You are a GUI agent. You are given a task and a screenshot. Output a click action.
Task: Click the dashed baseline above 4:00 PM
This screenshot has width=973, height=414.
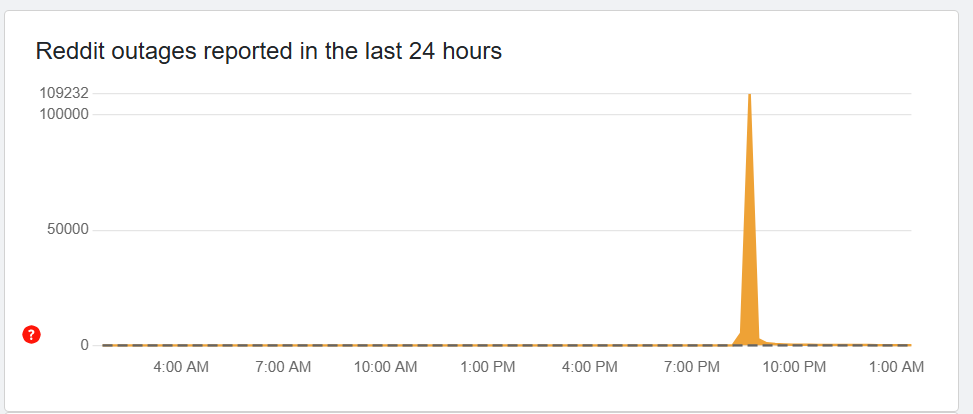590,345
